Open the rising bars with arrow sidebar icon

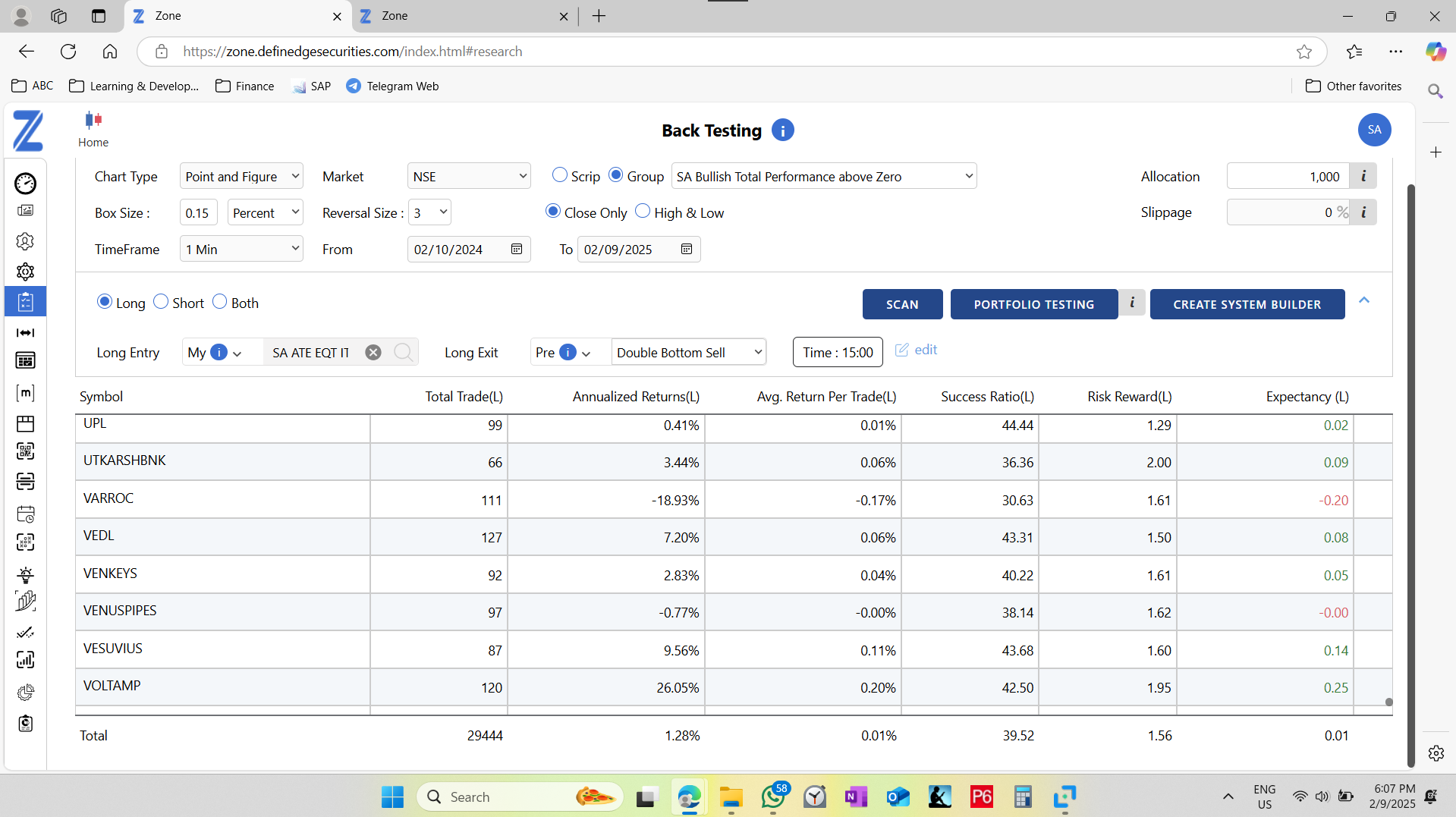pos(25,602)
